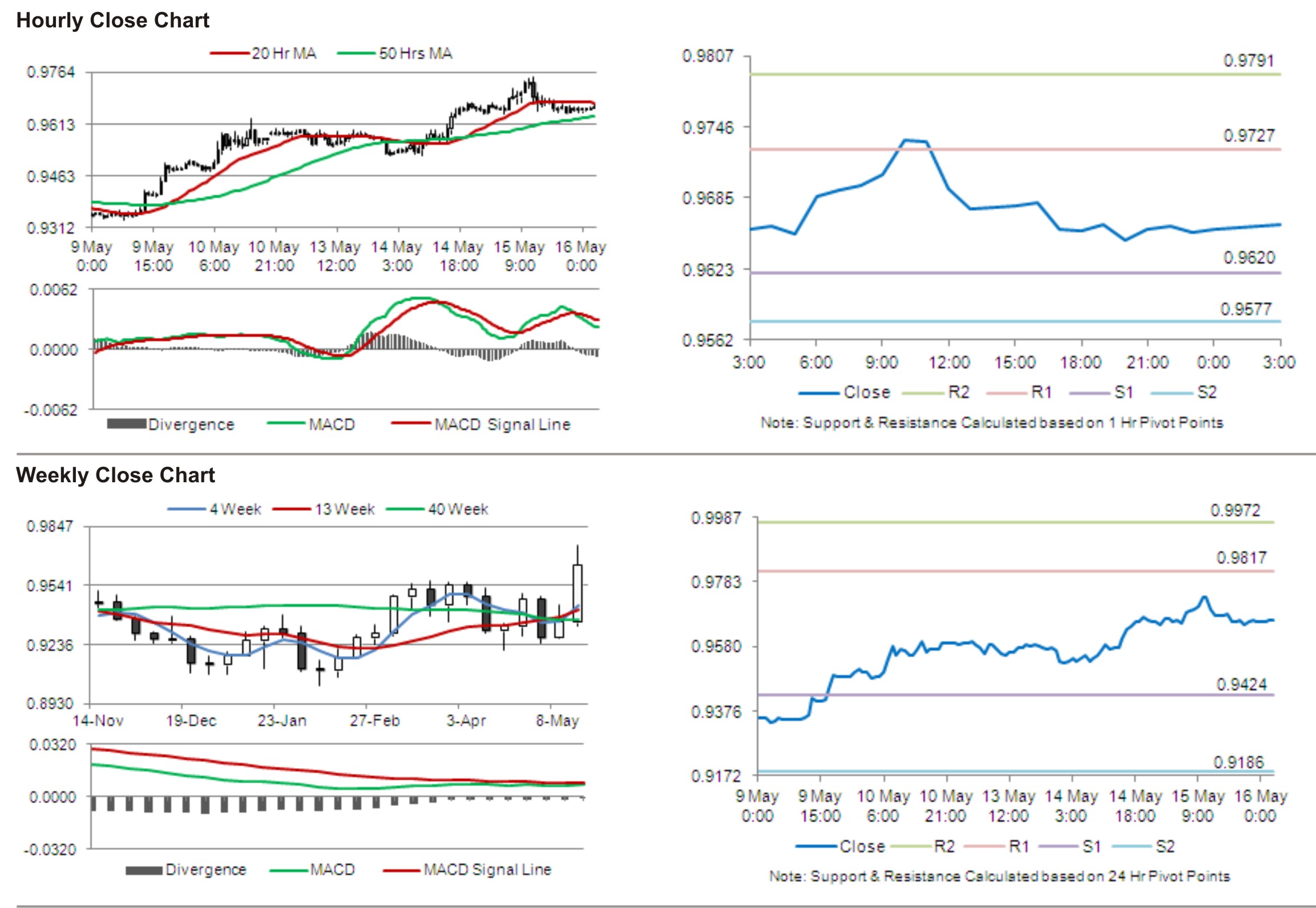Click the 0.9620 S1 support value
Screen dimensions: 1316x908
(1249, 258)
